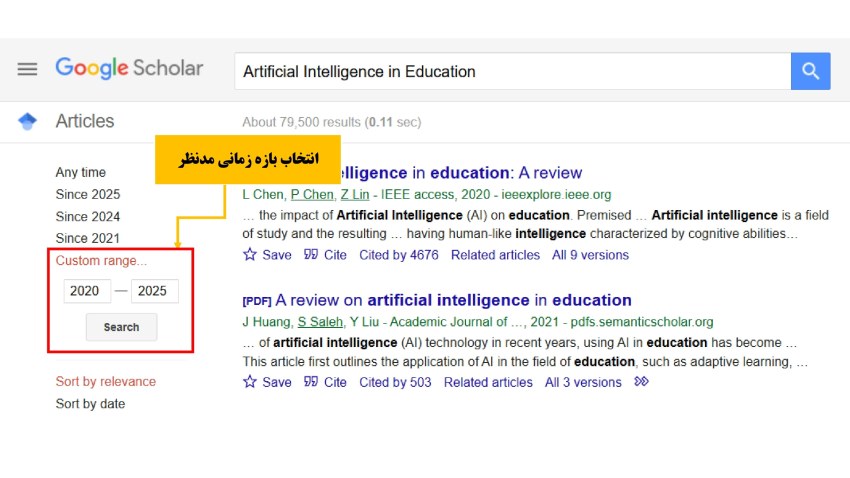Click the end year field showing 2025

point(154,291)
